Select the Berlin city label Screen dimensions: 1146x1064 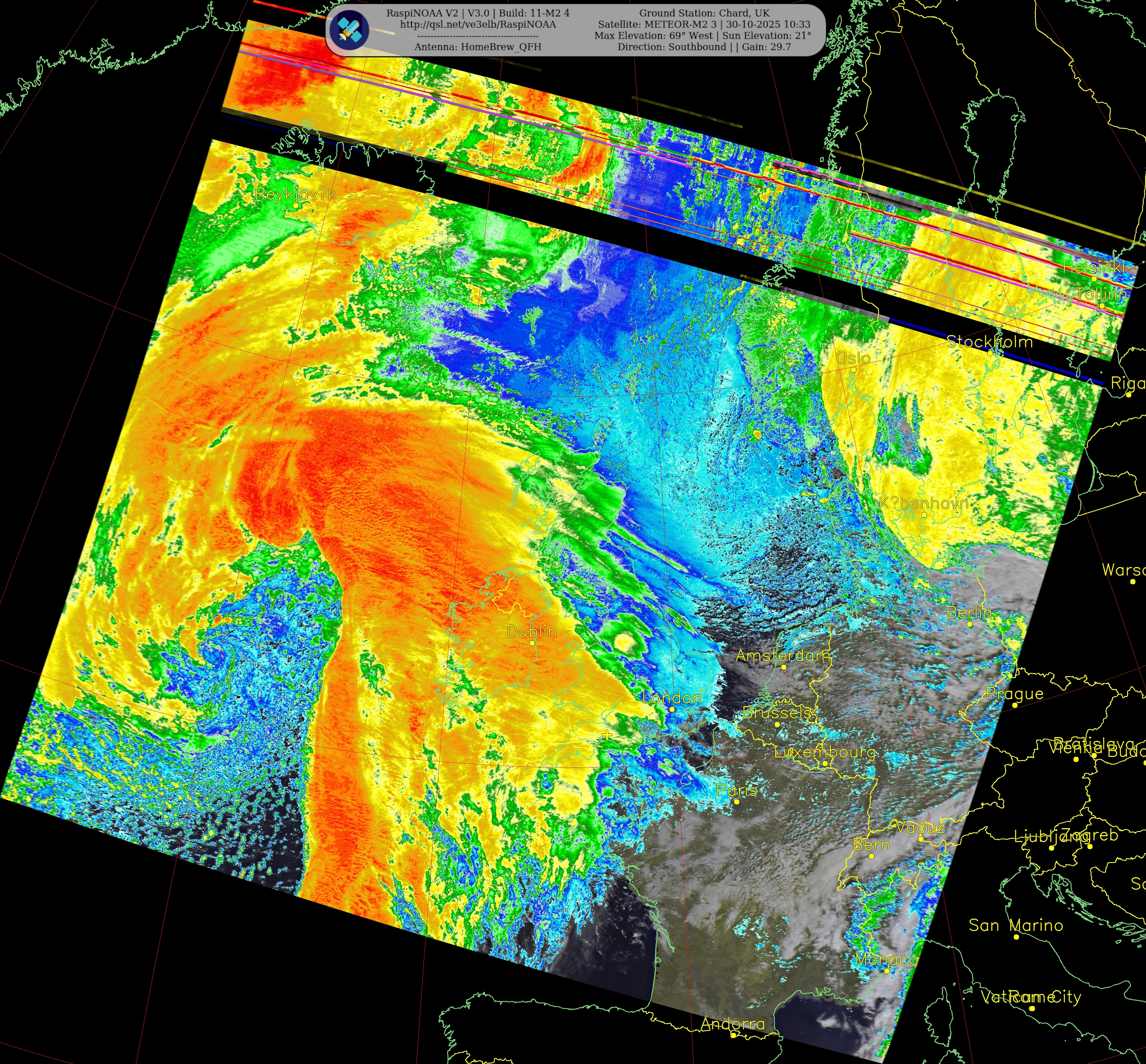[969, 613]
